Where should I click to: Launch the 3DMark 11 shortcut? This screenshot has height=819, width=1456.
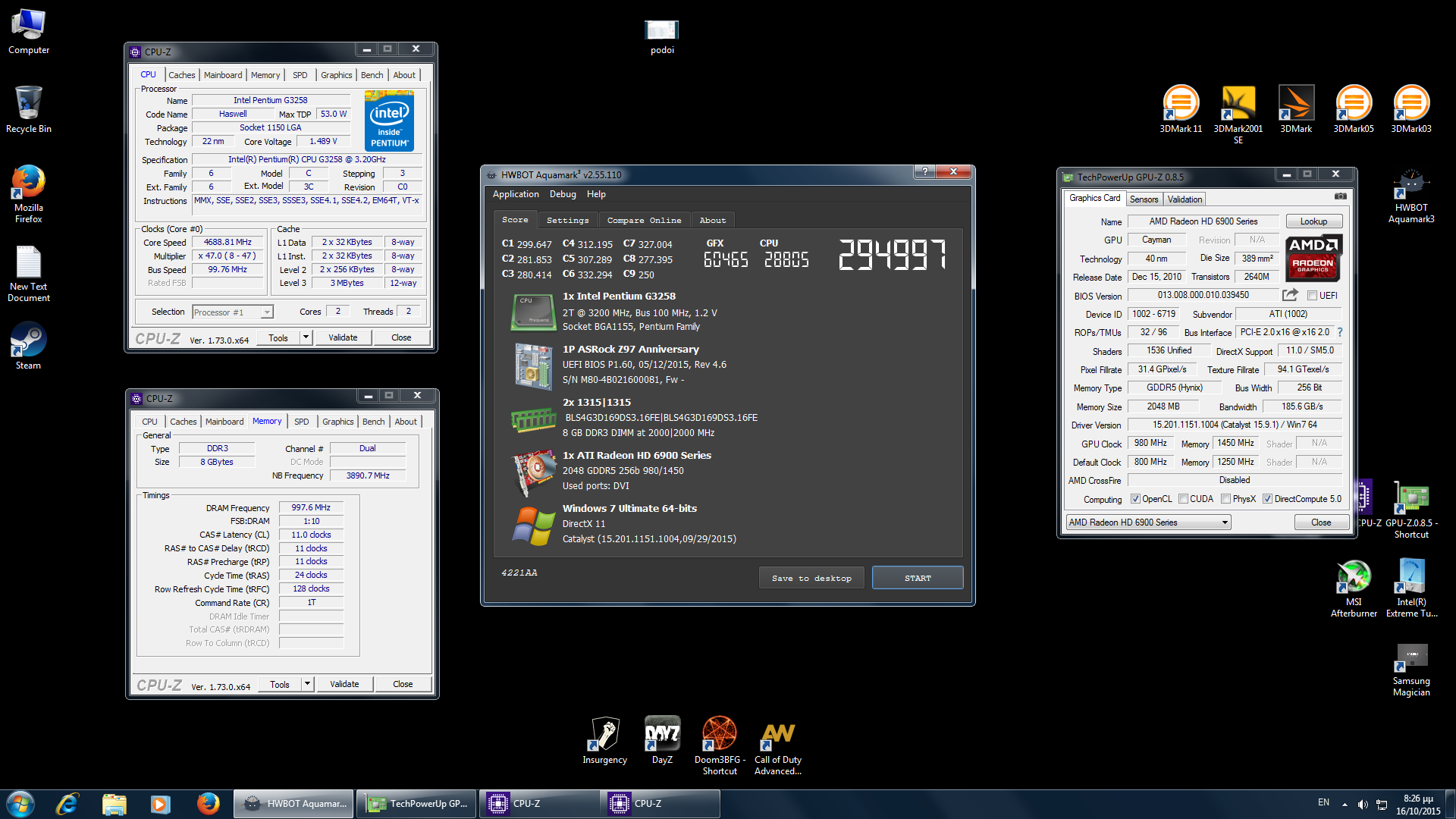(x=1181, y=109)
